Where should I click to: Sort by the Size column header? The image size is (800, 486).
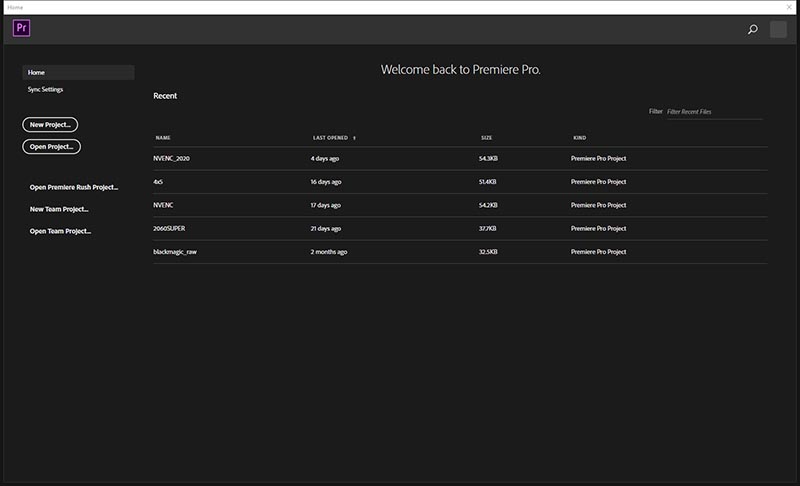pyautogui.click(x=486, y=138)
